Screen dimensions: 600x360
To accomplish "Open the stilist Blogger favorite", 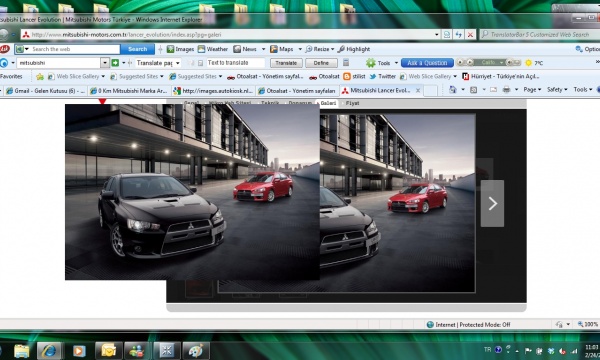I will click(354, 77).
